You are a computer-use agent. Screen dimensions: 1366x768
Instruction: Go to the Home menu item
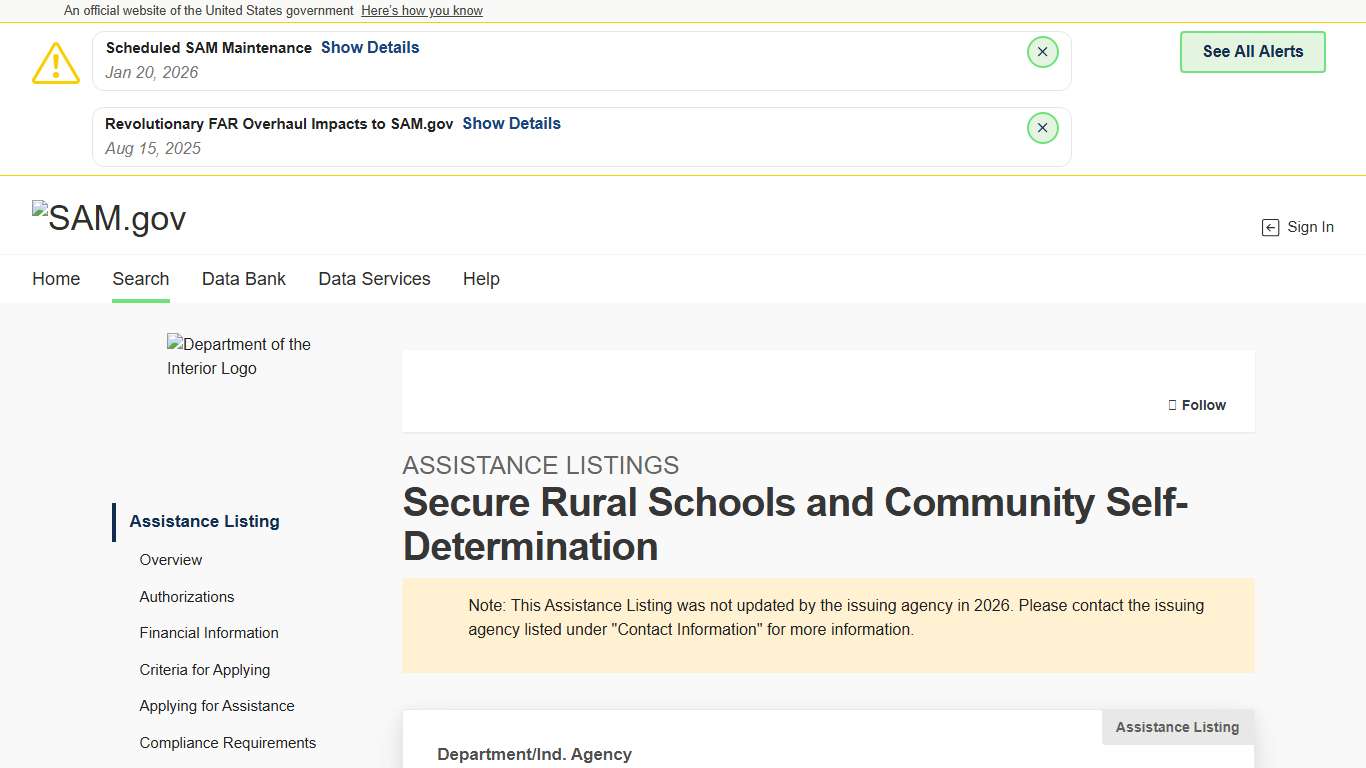coord(56,279)
